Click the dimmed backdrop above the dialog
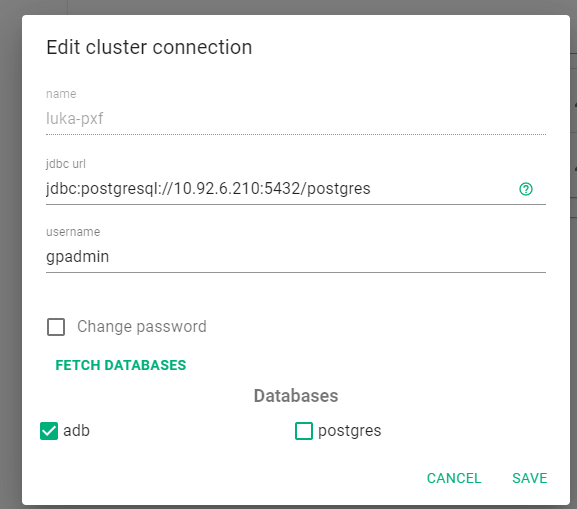The height and width of the screenshot is (509, 577). 294,7
